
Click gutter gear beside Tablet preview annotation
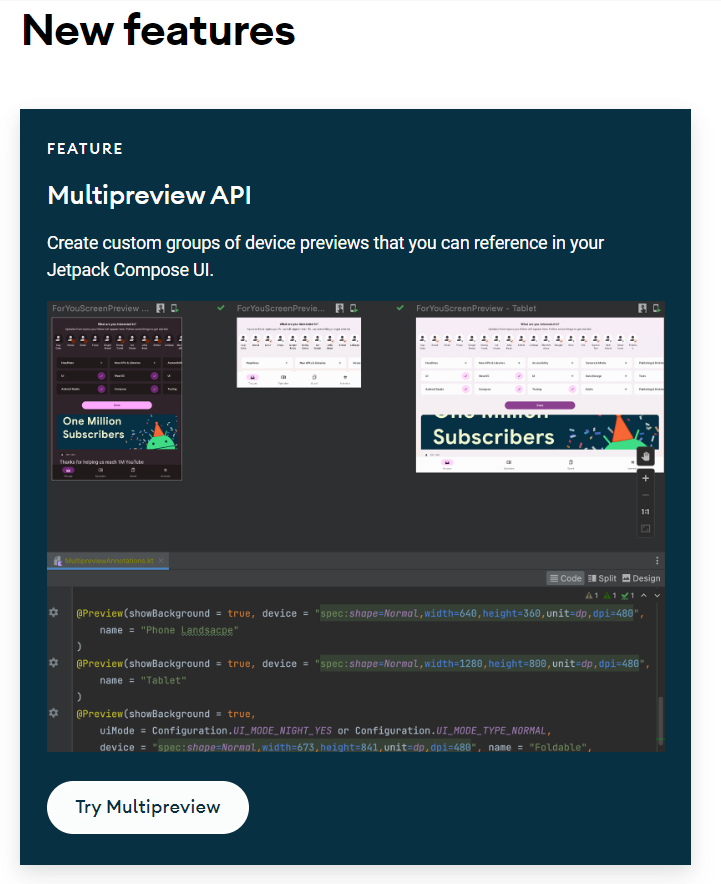[54, 662]
